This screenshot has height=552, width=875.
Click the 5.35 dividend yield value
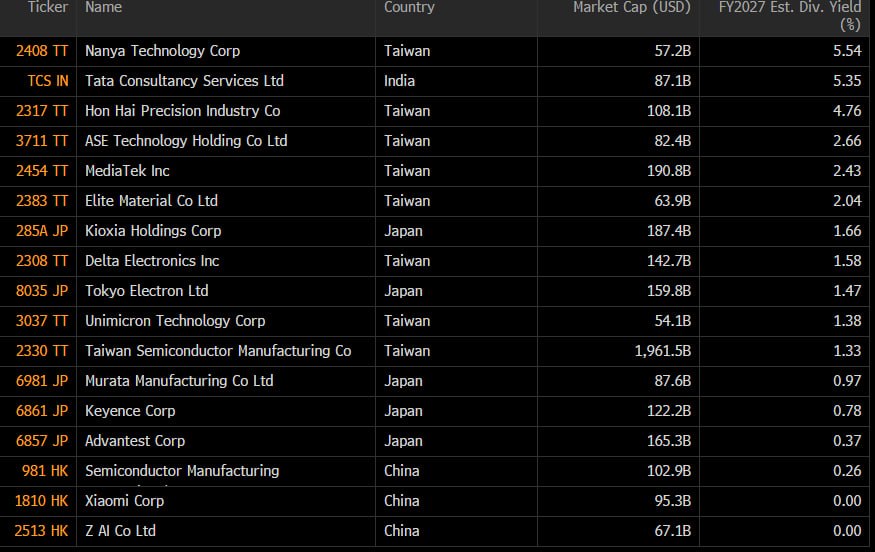[x=847, y=81]
